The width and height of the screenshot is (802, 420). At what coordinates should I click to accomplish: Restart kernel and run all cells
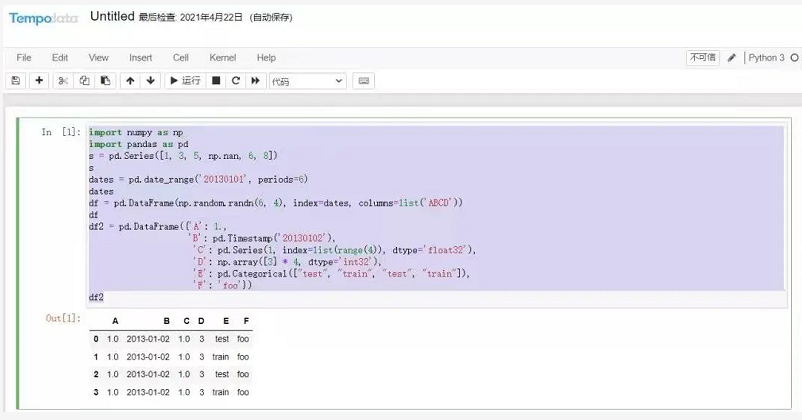click(x=256, y=81)
